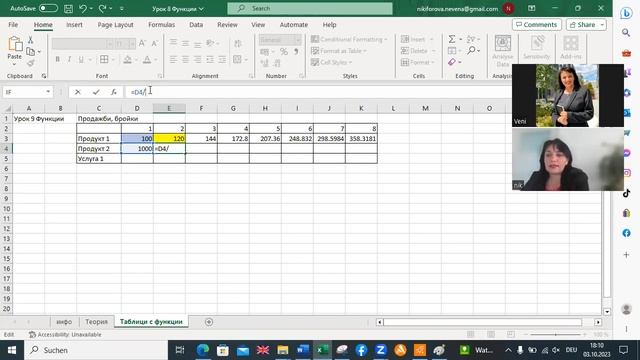Click the Find and Select magnifier icon
Viewport: 640px width, 360px height.
coord(471,51)
